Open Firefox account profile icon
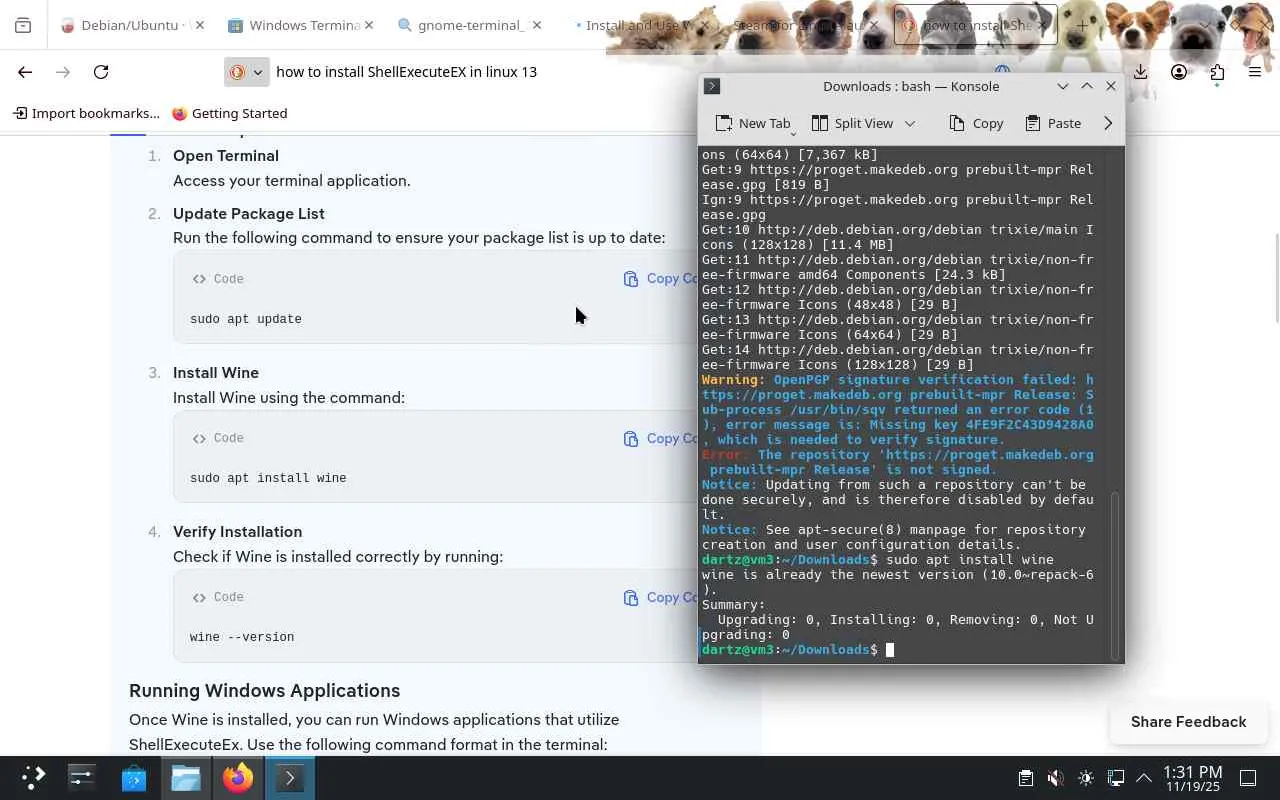The width and height of the screenshot is (1280, 800). 1179,72
